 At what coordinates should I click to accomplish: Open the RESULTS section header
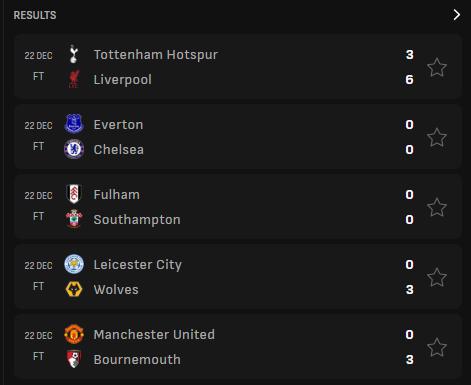[35, 15]
